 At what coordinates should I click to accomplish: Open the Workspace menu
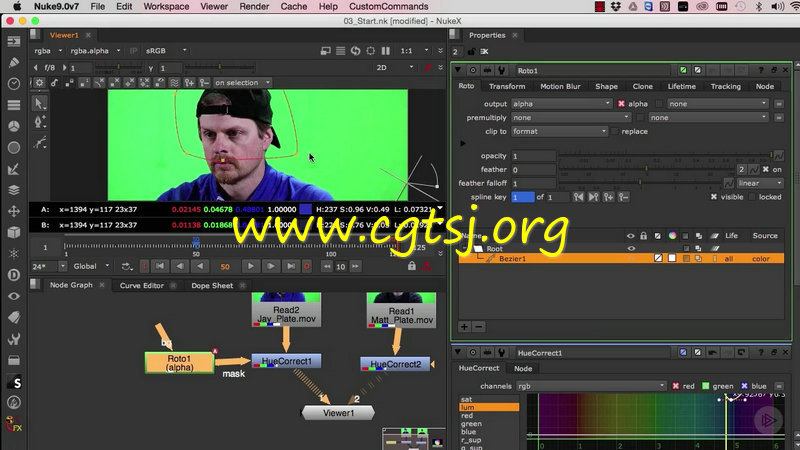[x=166, y=7]
